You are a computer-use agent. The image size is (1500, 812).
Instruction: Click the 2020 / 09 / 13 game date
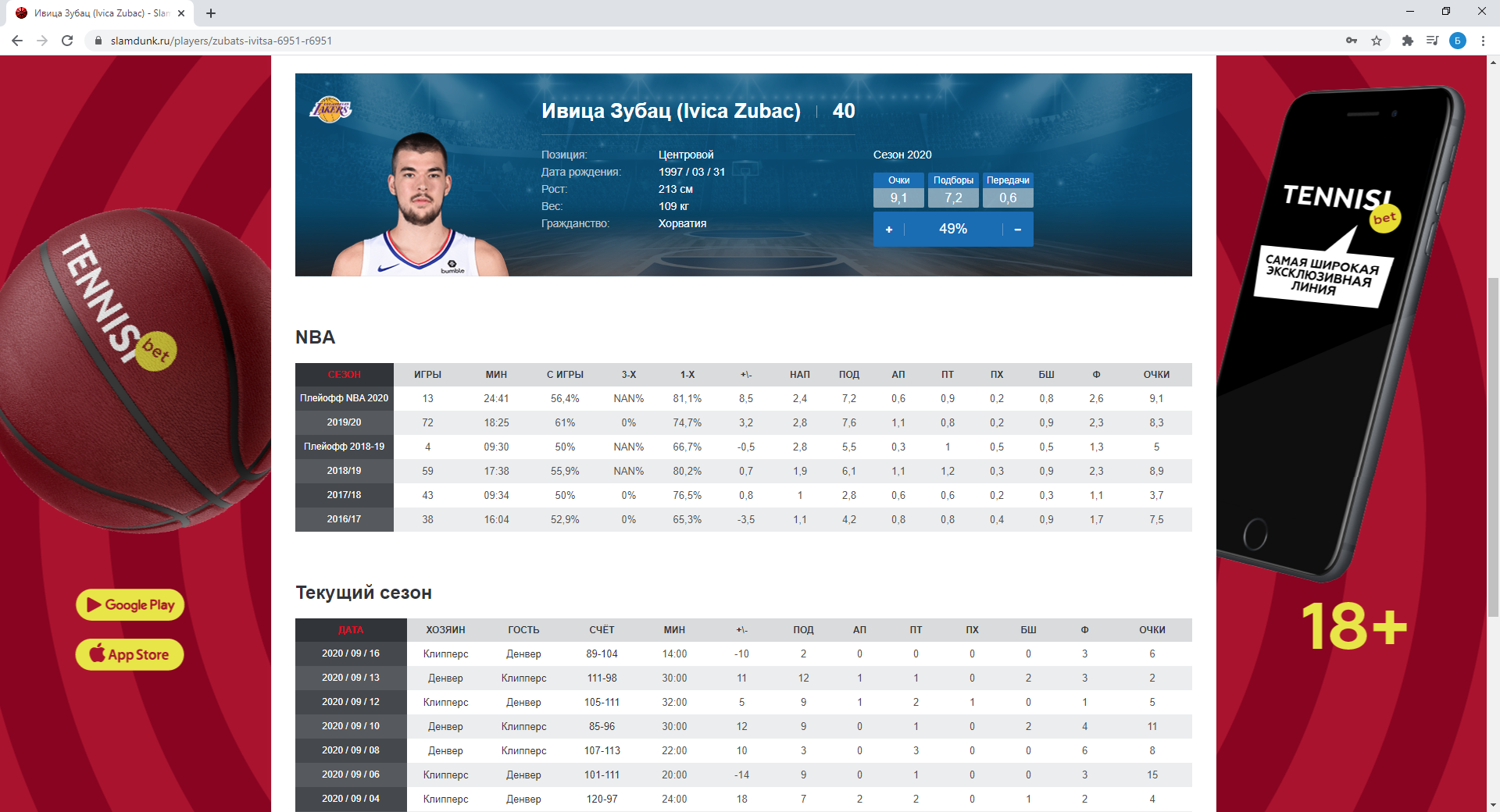tap(351, 678)
